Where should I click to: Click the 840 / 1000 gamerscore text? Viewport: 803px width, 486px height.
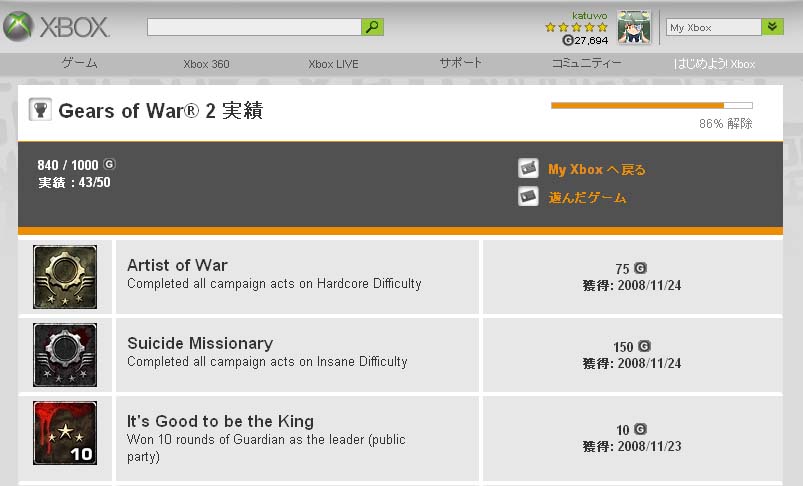point(68,165)
